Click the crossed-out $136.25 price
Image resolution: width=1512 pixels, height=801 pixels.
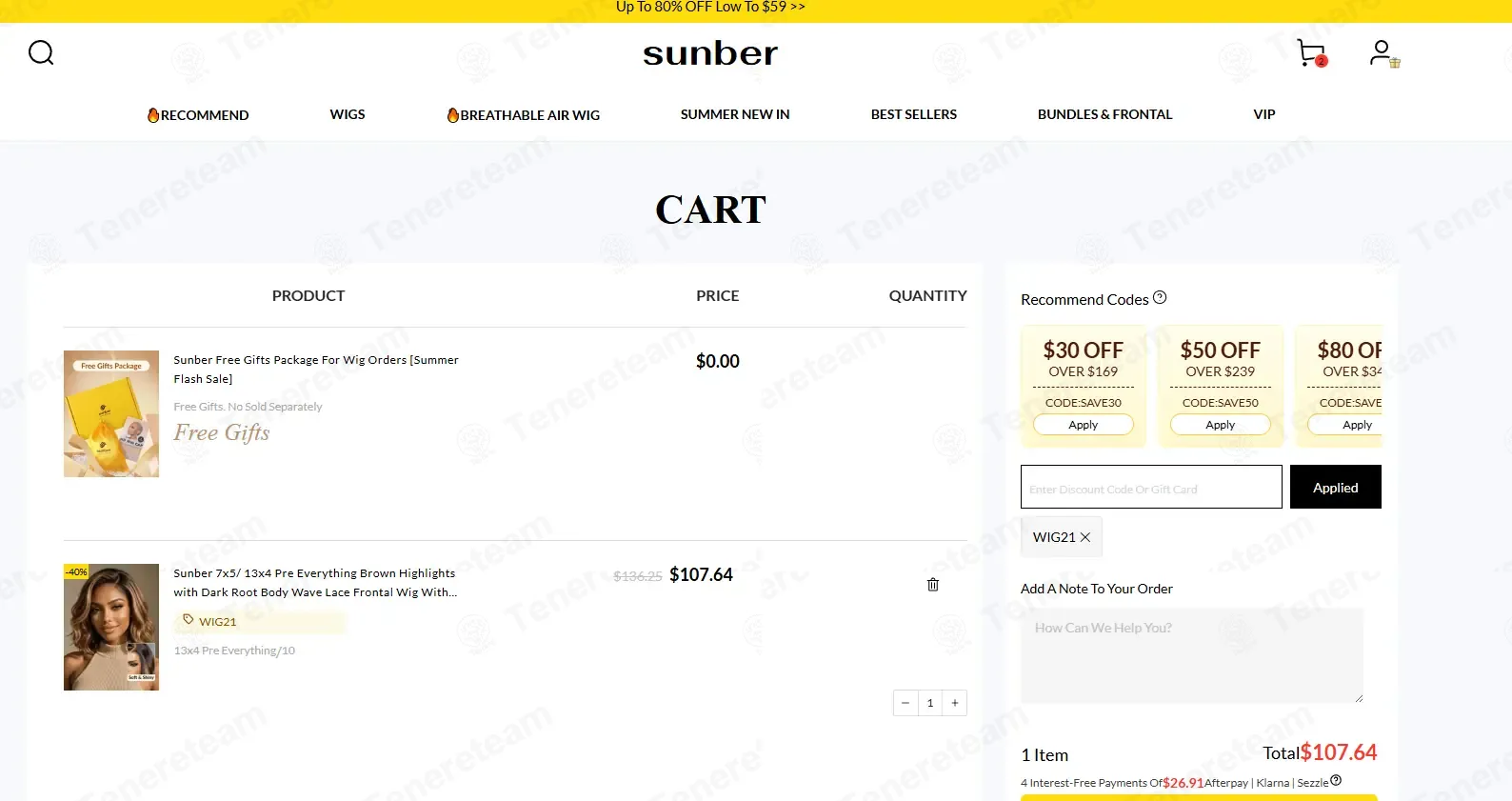(638, 576)
